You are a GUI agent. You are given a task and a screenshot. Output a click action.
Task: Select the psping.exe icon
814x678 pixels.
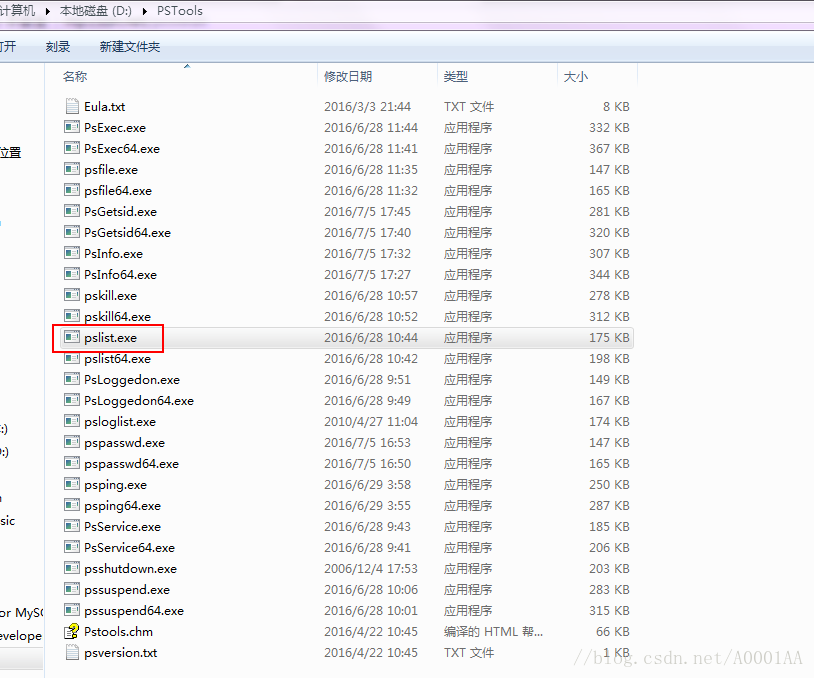pyautogui.click(x=72, y=484)
